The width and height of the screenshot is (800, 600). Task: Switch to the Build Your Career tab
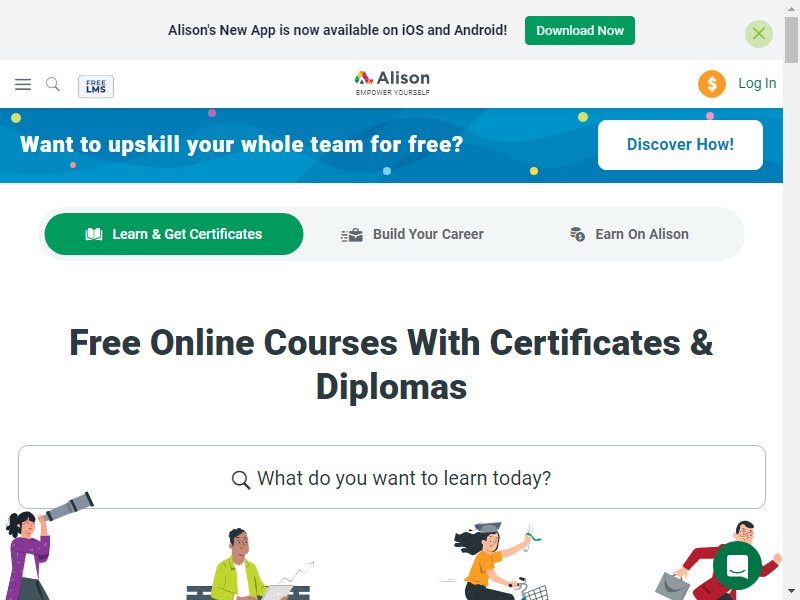412,234
